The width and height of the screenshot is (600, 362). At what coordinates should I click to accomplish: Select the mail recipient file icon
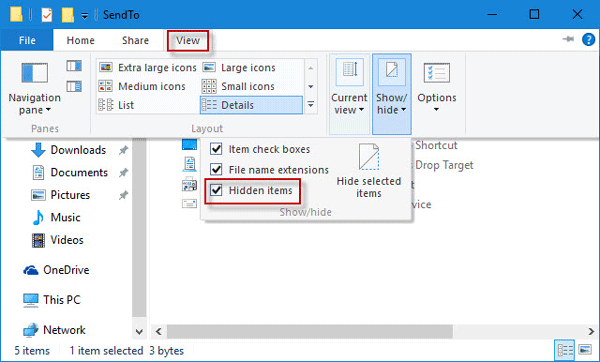click(x=189, y=203)
